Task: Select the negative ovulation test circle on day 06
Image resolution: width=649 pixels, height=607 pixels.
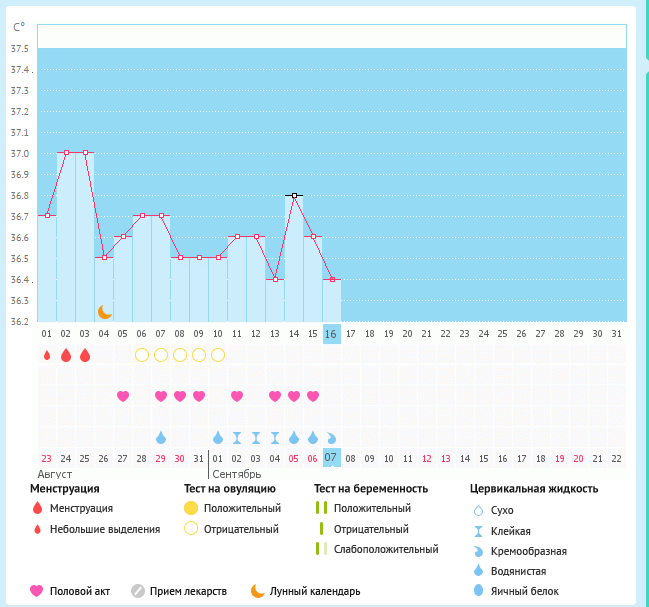Action: tap(142, 355)
